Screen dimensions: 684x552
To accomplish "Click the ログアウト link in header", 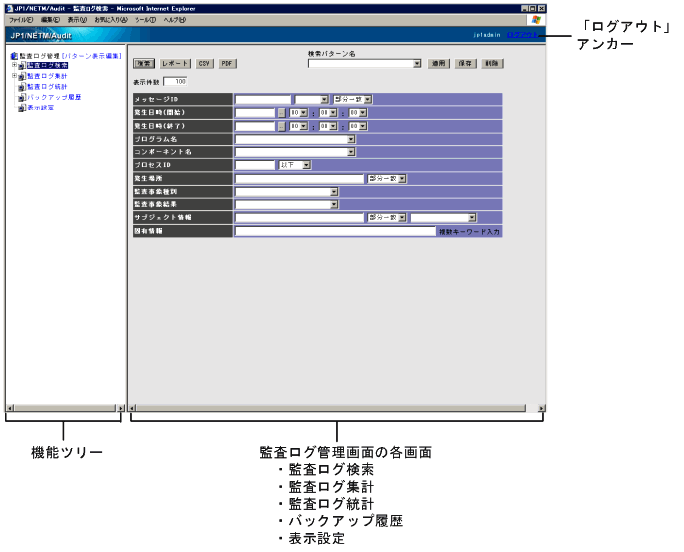I will click(522, 35).
